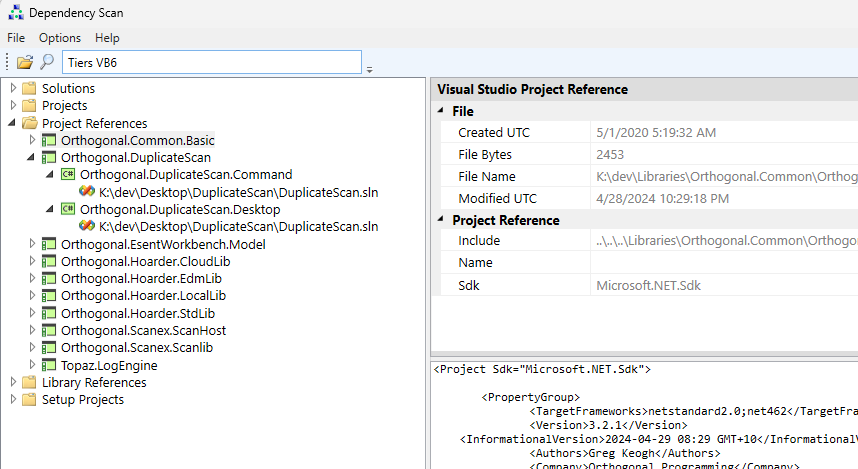
Task: Open the Help menu
Action: pos(107,38)
